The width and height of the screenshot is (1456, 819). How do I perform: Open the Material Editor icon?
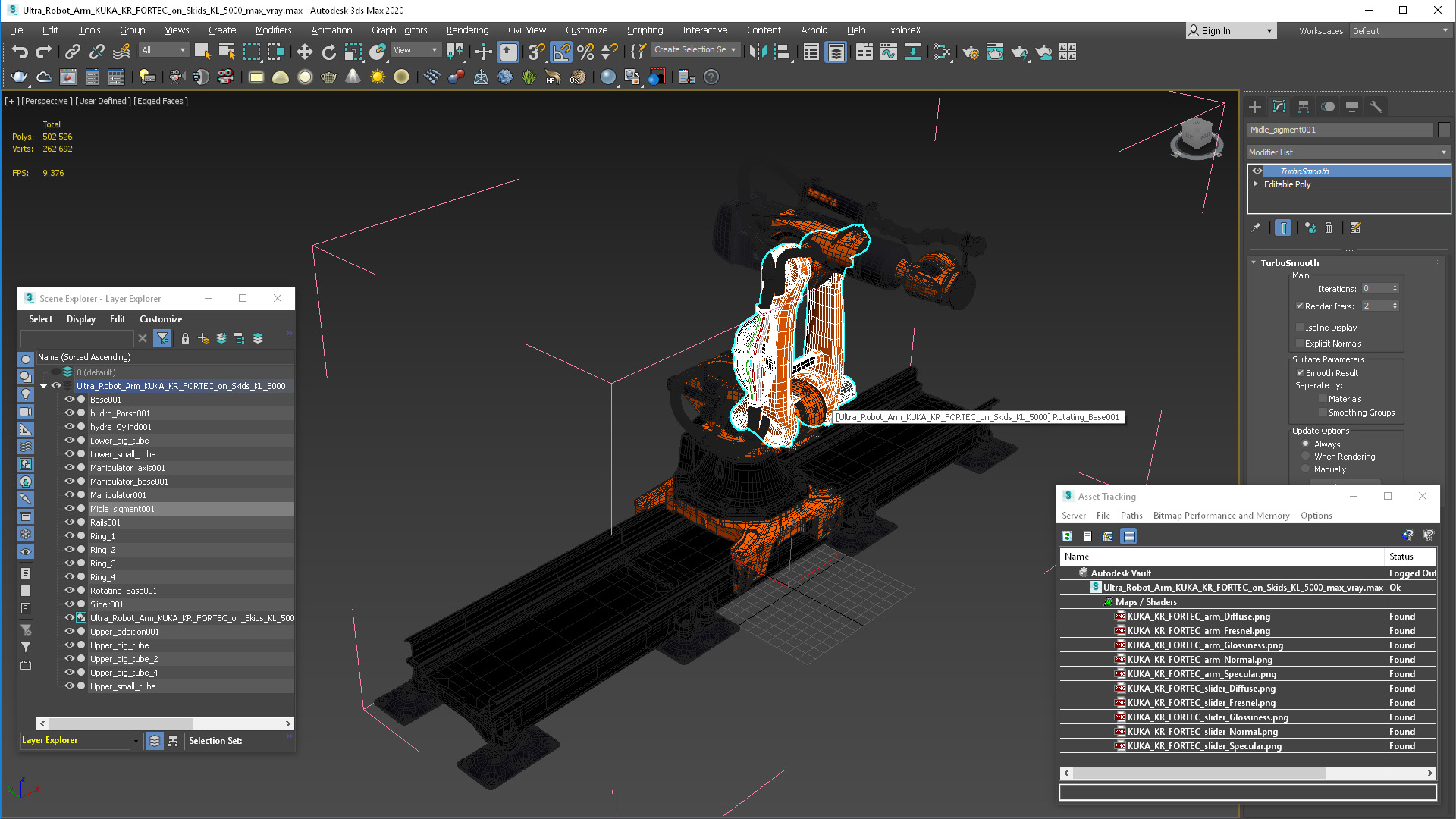tap(941, 52)
